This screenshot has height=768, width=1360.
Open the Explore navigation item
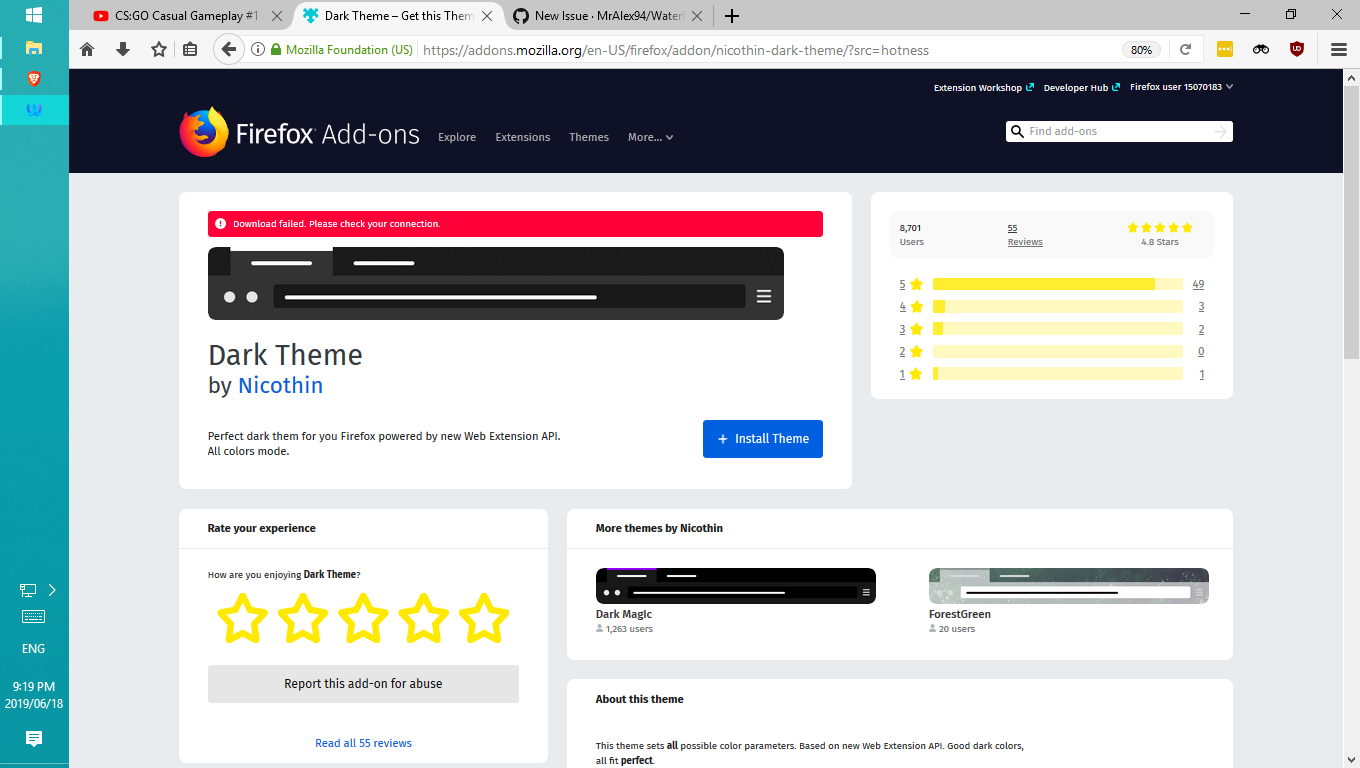457,137
